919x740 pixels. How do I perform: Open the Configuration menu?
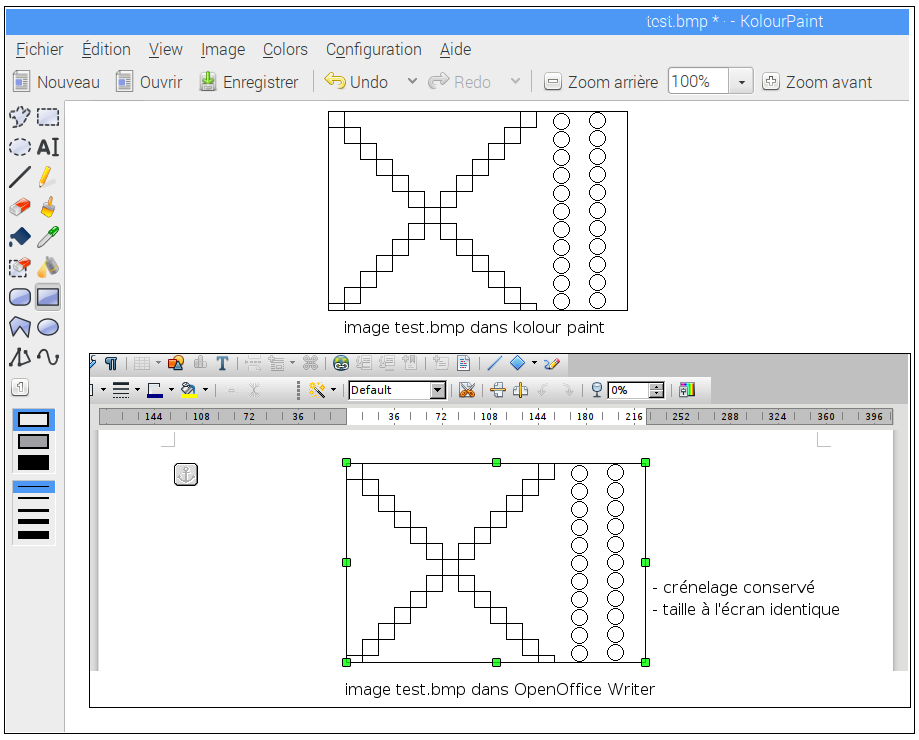(x=373, y=49)
